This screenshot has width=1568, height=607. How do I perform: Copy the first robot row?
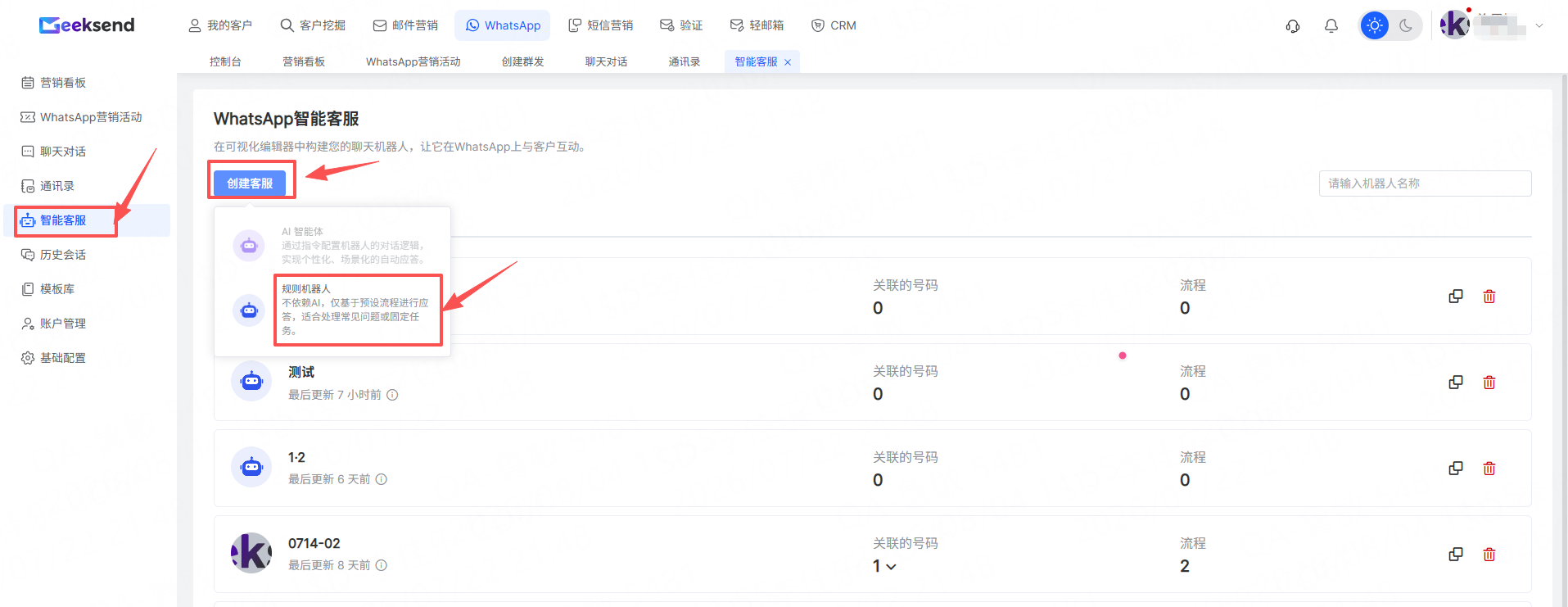1456,297
